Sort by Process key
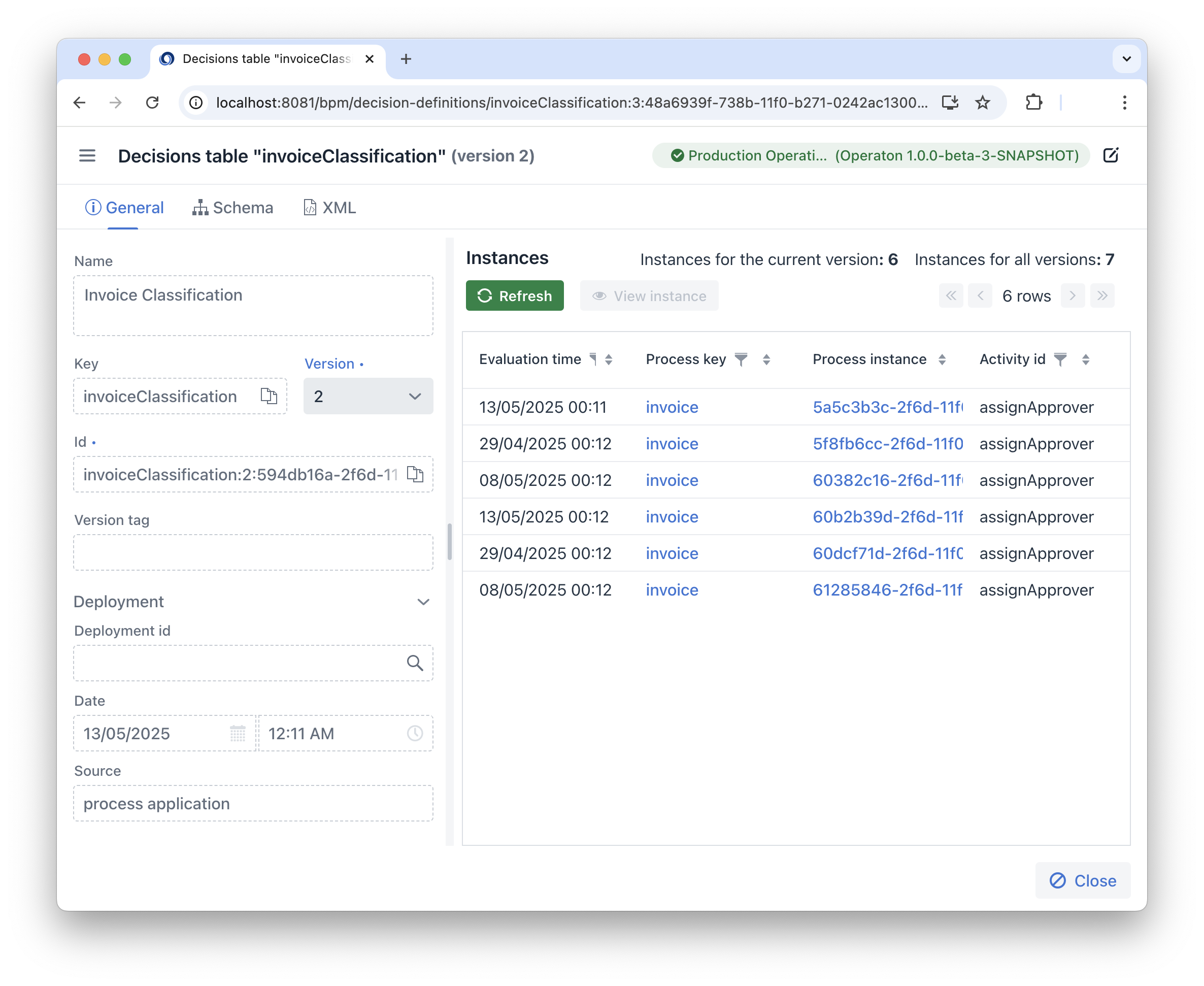Image resolution: width=1204 pixels, height=986 pixels. pyautogui.click(x=766, y=359)
